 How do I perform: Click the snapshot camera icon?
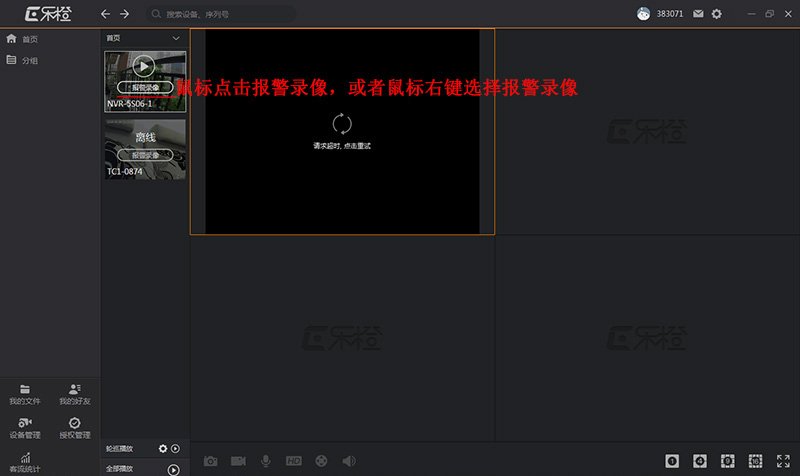tap(210, 461)
